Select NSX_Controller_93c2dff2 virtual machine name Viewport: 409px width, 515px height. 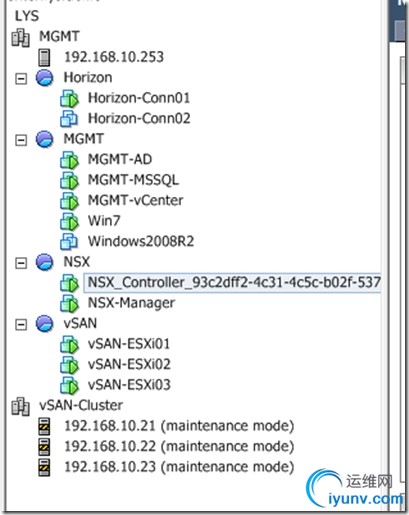click(x=234, y=283)
